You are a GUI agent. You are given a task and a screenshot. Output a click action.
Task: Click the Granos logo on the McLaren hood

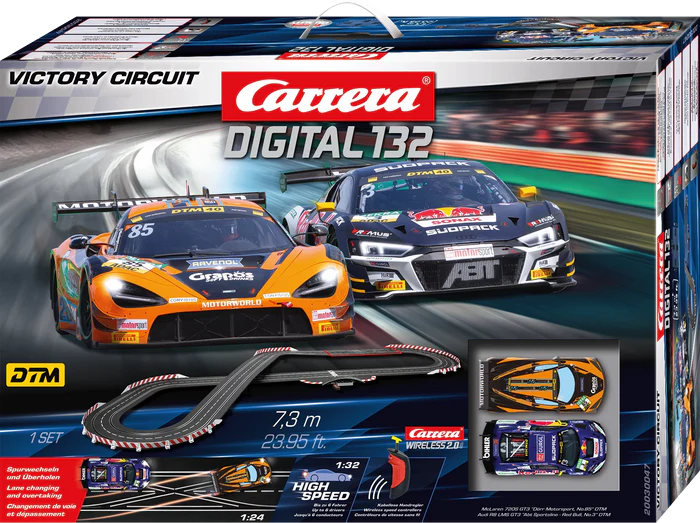click(221, 277)
